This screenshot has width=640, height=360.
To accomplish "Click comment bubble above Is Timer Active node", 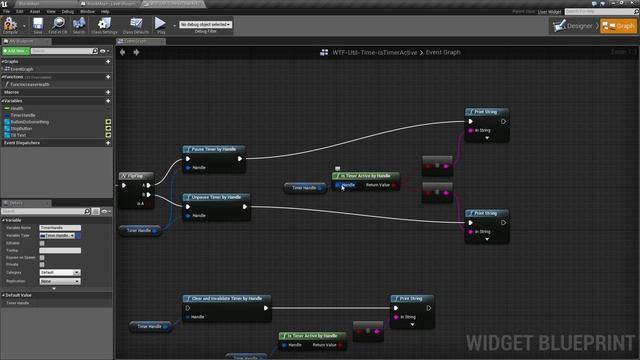I will pos(338,168).
